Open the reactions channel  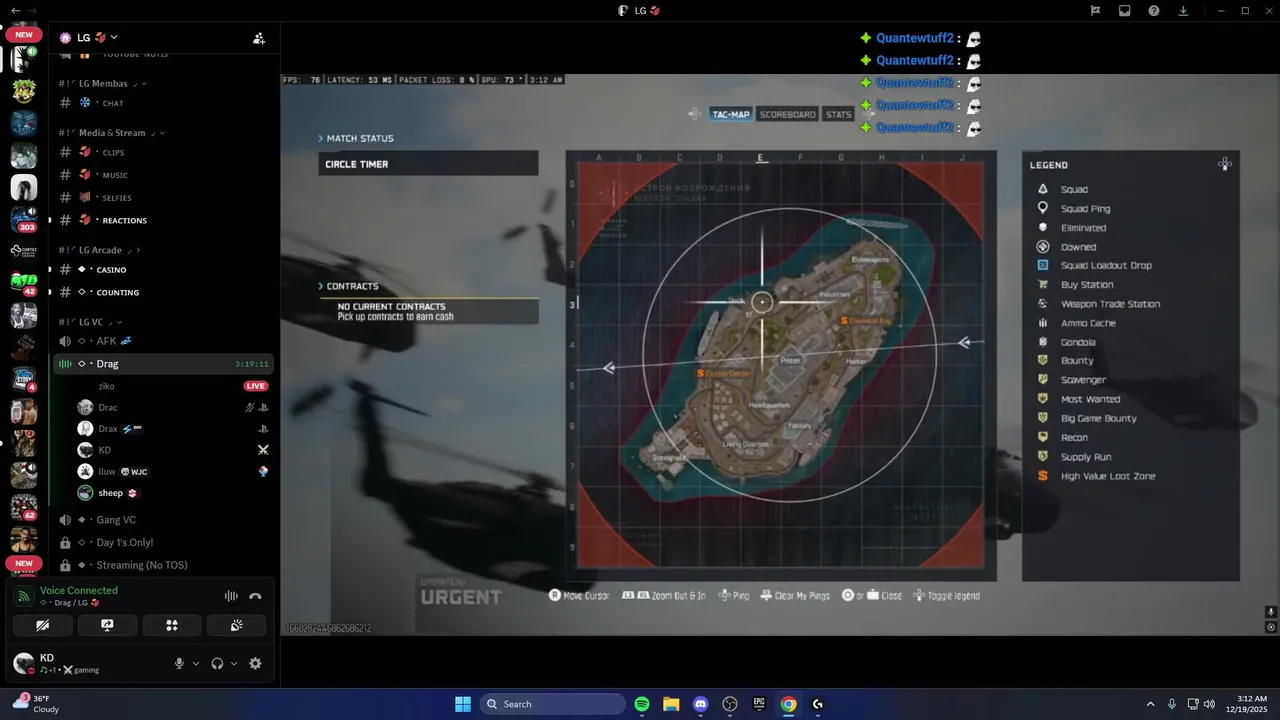point(163,220)
